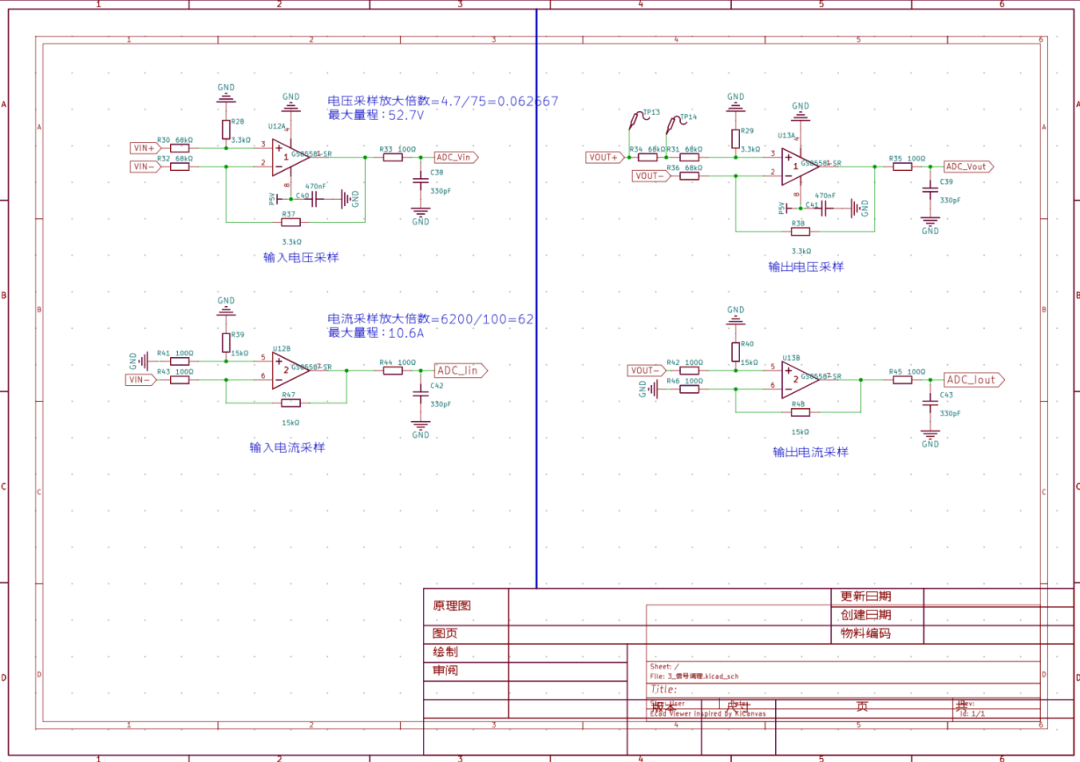Click 绘制 field in title block
Screen dimensions: 1080x762
pyautogui.click(x=445, y=652)
